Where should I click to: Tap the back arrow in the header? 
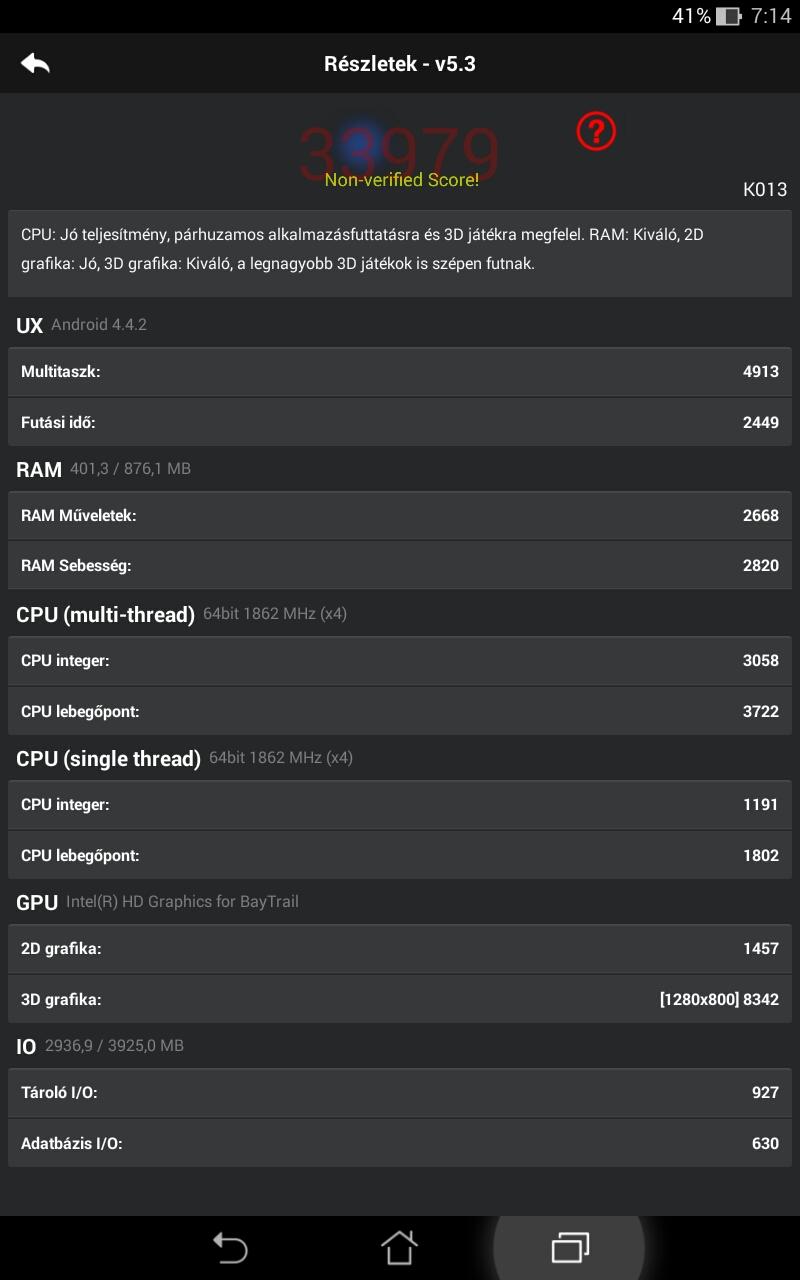[x=35, y=63]
